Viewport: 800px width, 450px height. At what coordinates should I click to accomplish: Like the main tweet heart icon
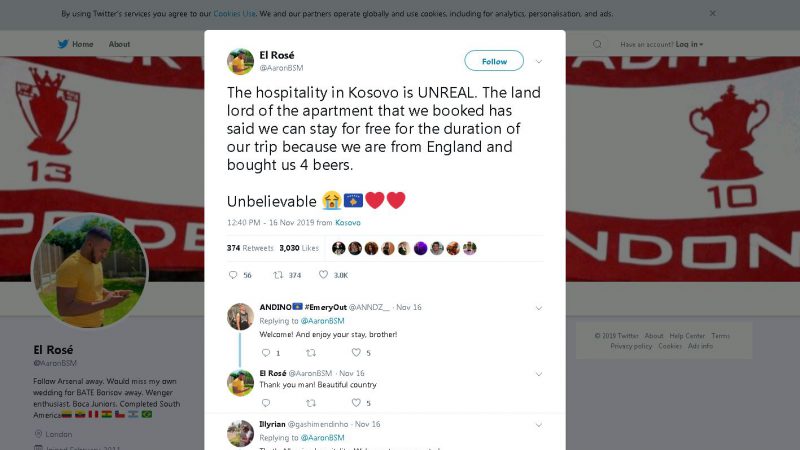pos(323,275)
